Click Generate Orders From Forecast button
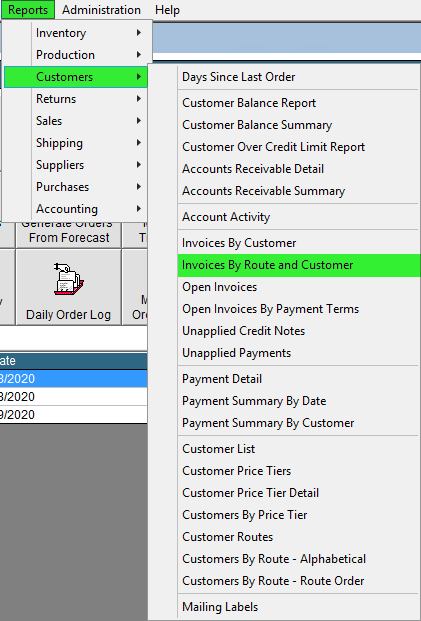The image size is (421, 621). coord(69,234)
